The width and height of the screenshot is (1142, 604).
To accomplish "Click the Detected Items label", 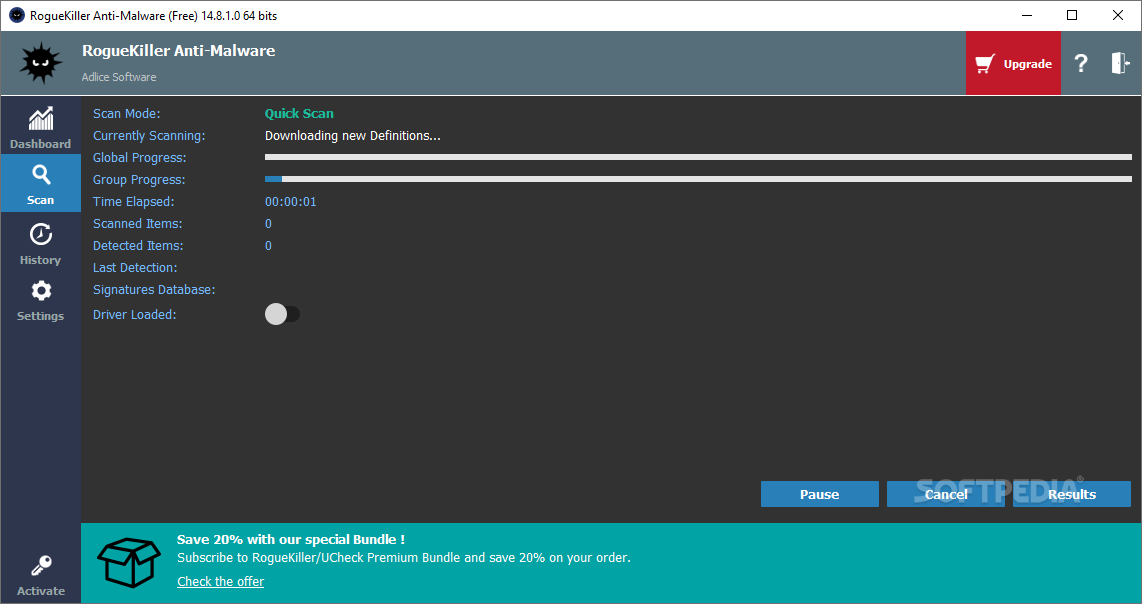I will point(138,246).
